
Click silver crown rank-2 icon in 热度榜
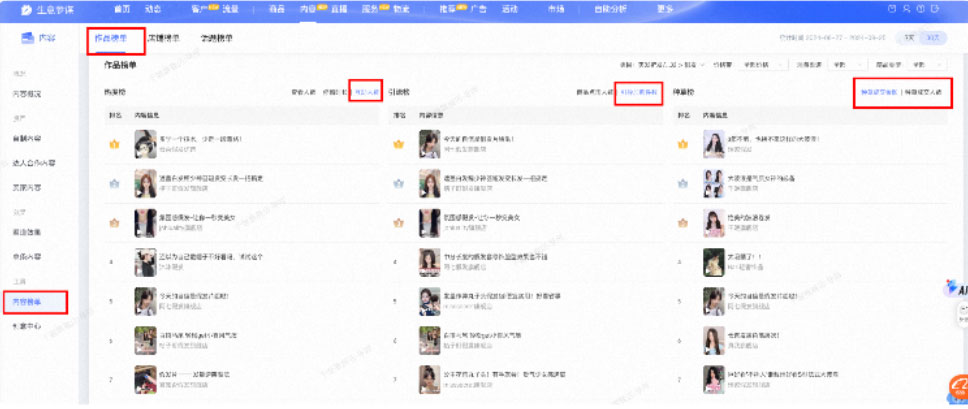click(114, 184)
